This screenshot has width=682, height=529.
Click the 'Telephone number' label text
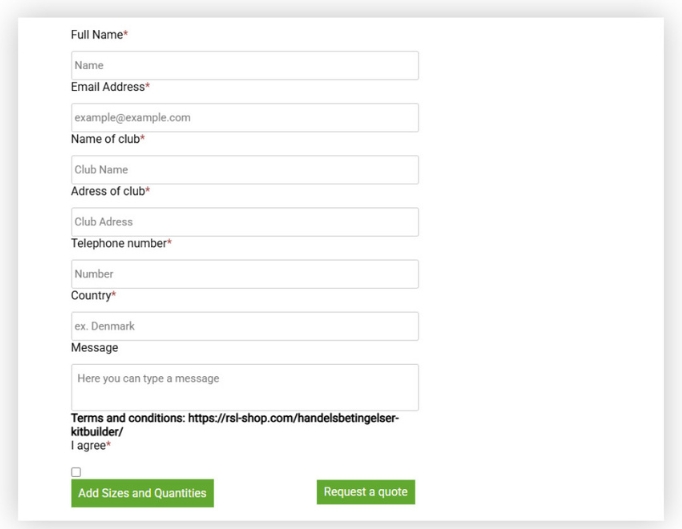118,243
